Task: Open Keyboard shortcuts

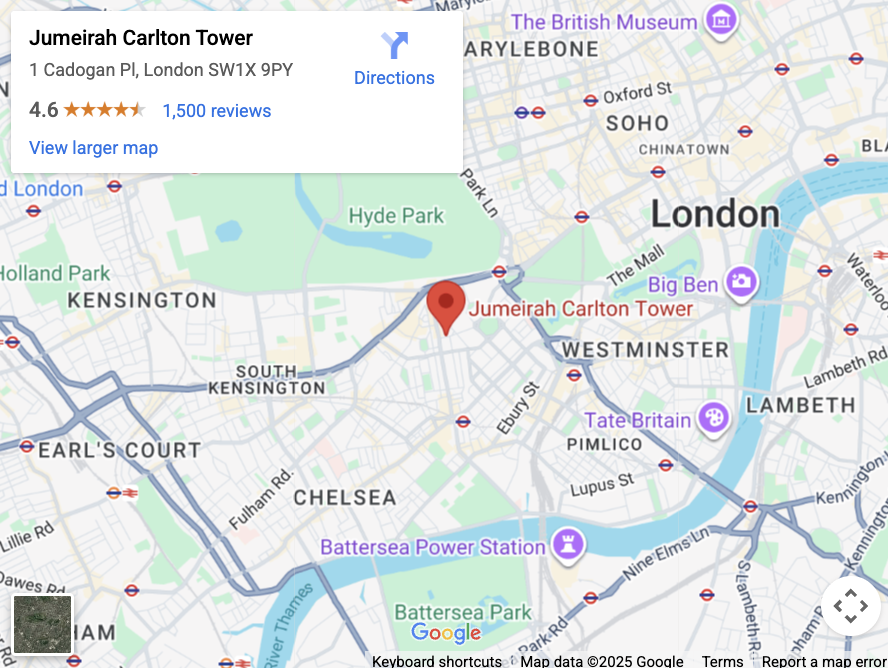Action: pyautogui.click(x=437, y=661)
